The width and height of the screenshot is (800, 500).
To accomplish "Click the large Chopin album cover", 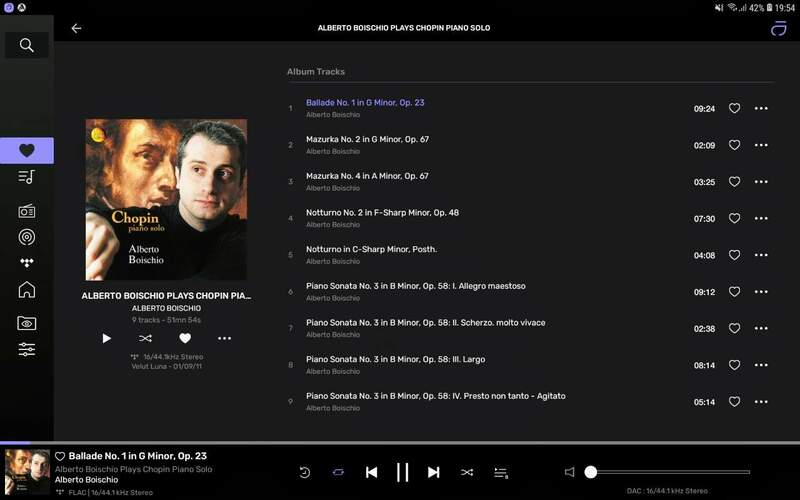I will [x=166, y=199].
